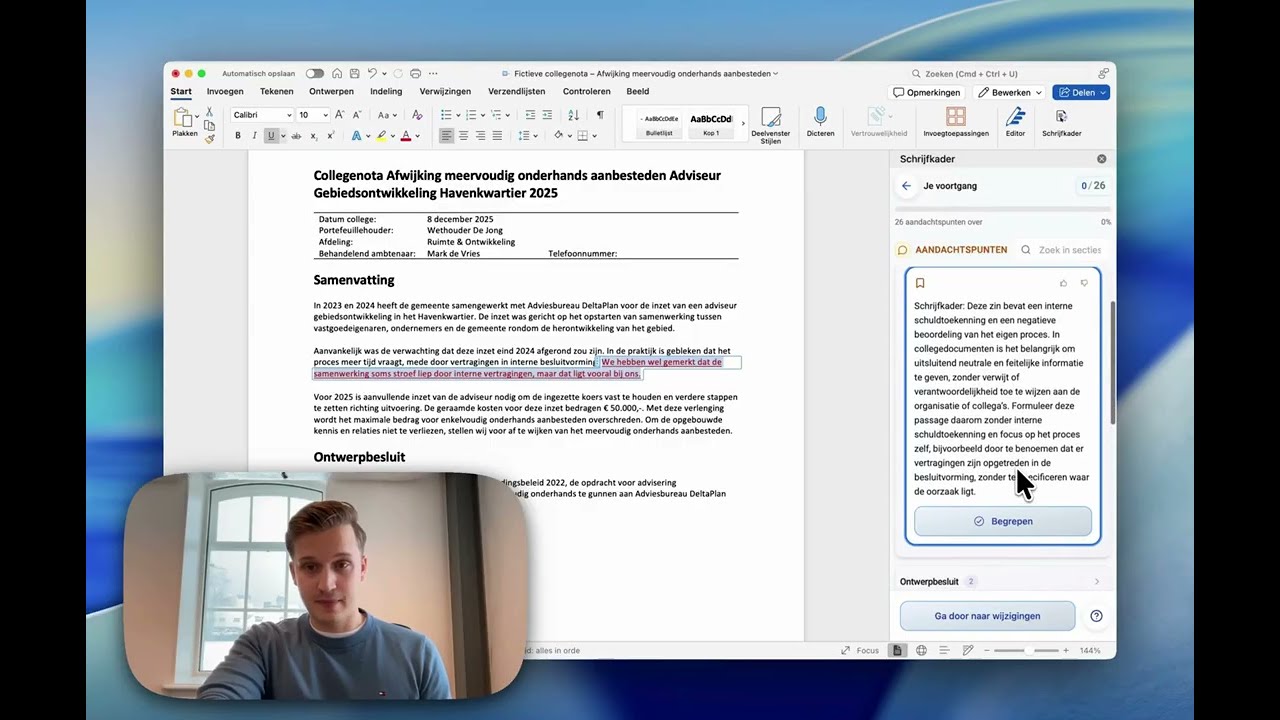Expand the Ontwerpbesluit section

coord(1000,581)
